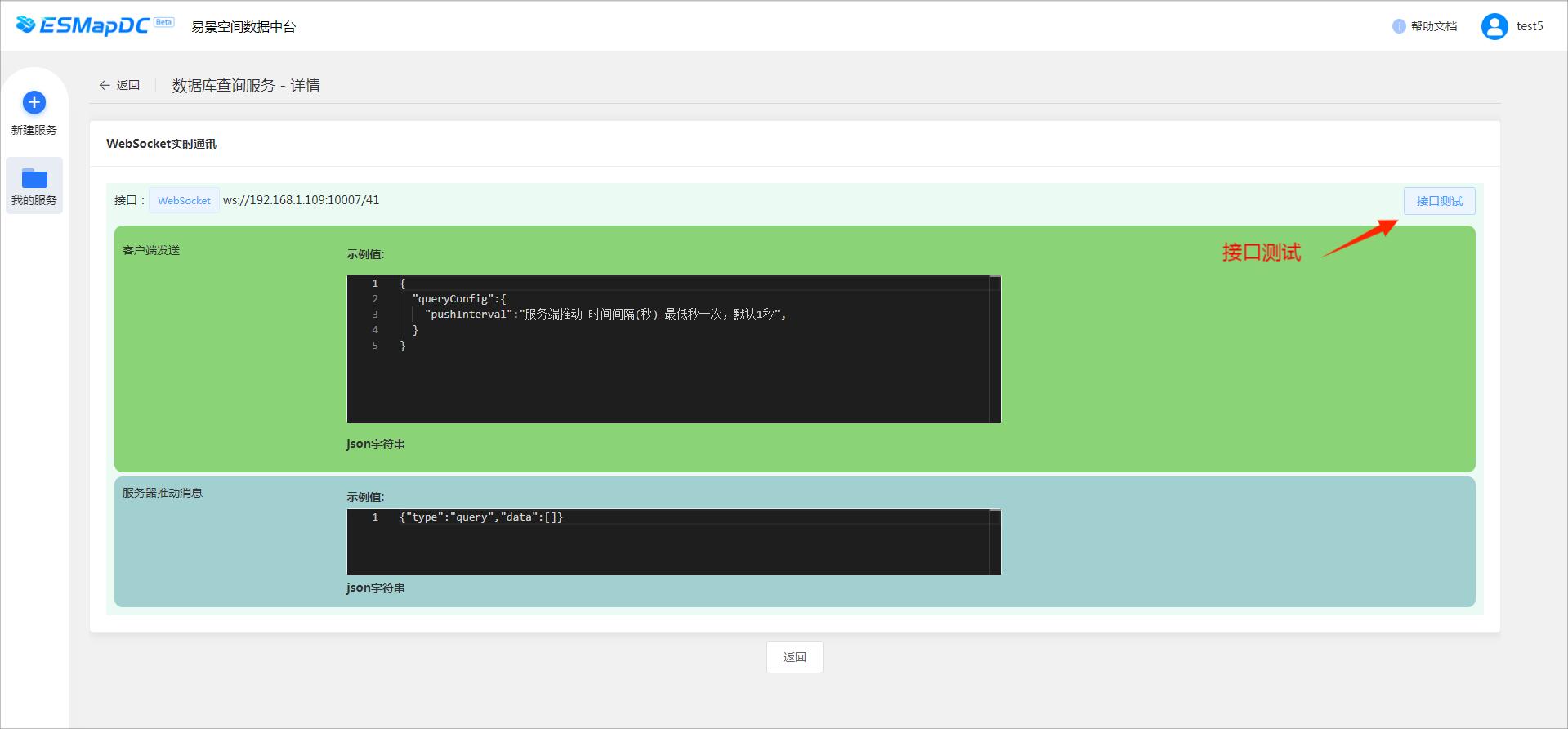Click the back arrow icon beside 返回
This screenshot has height=729, width=1568.
[x=105, y=85]
